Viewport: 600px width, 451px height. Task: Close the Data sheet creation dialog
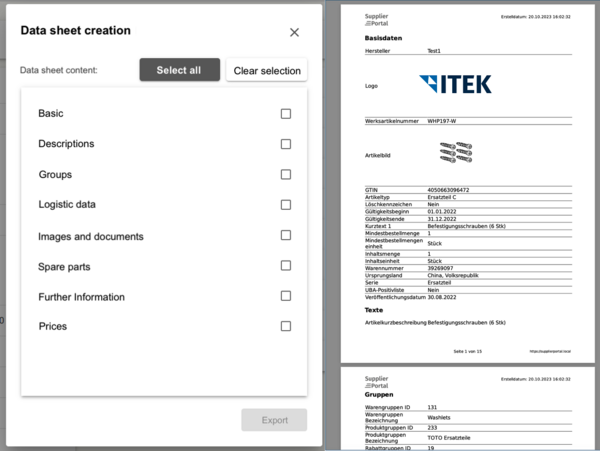tap(294, 33)
